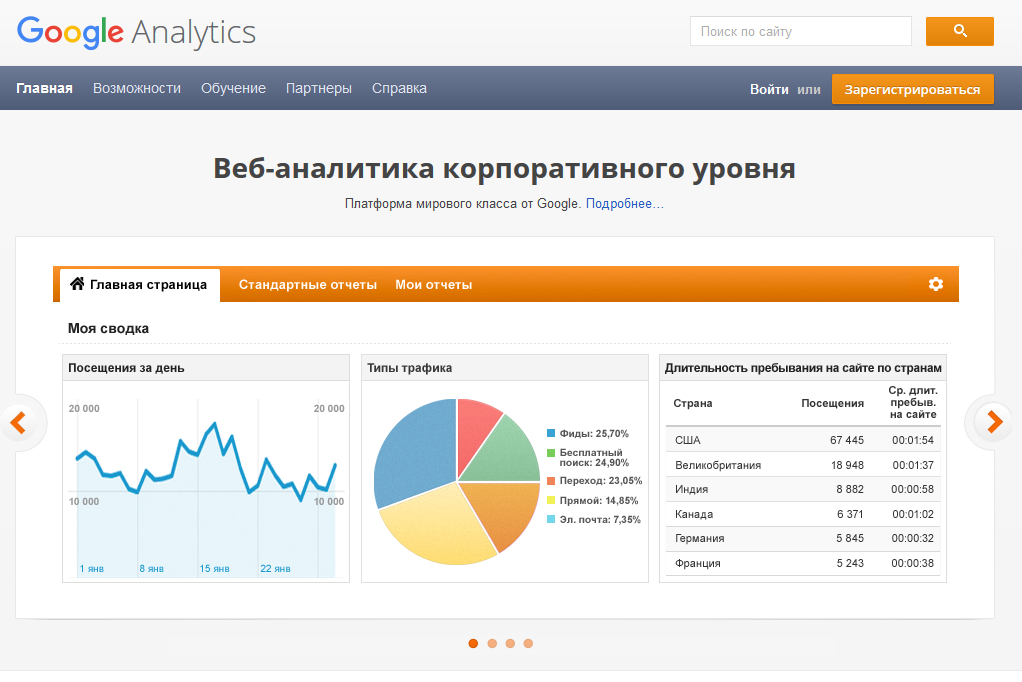This screenshot has height=682, width=1022.
Task: Click the orange Переход legend swatch
Action: 551,481
